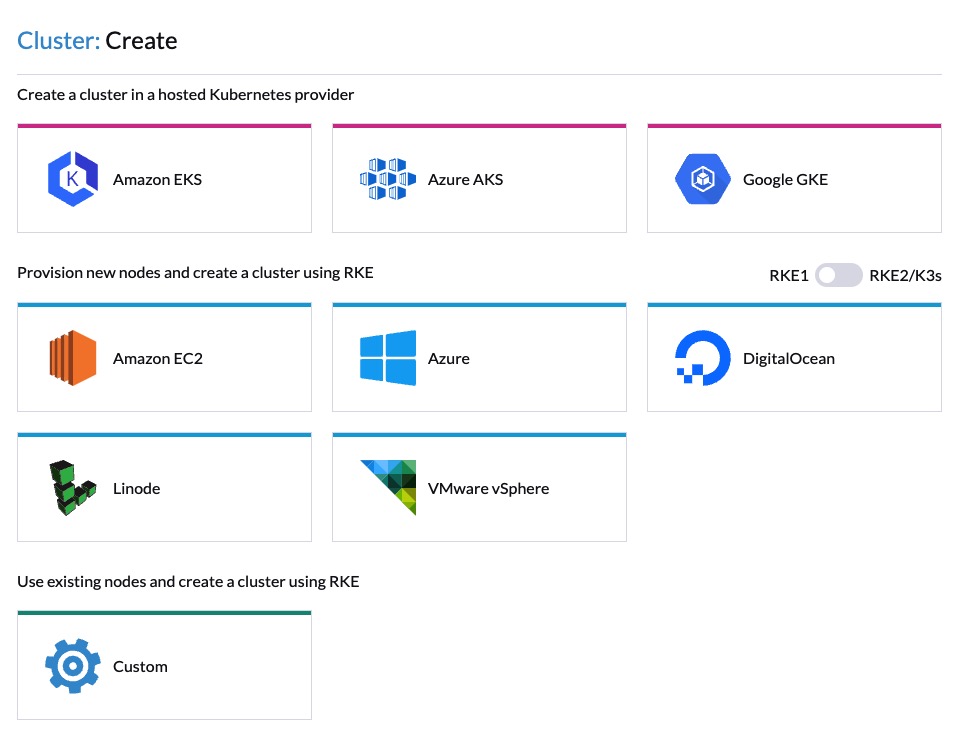956x752 pixels.
Task: Pick the DigitalOcean provider icon
Action: click(703, 357)
